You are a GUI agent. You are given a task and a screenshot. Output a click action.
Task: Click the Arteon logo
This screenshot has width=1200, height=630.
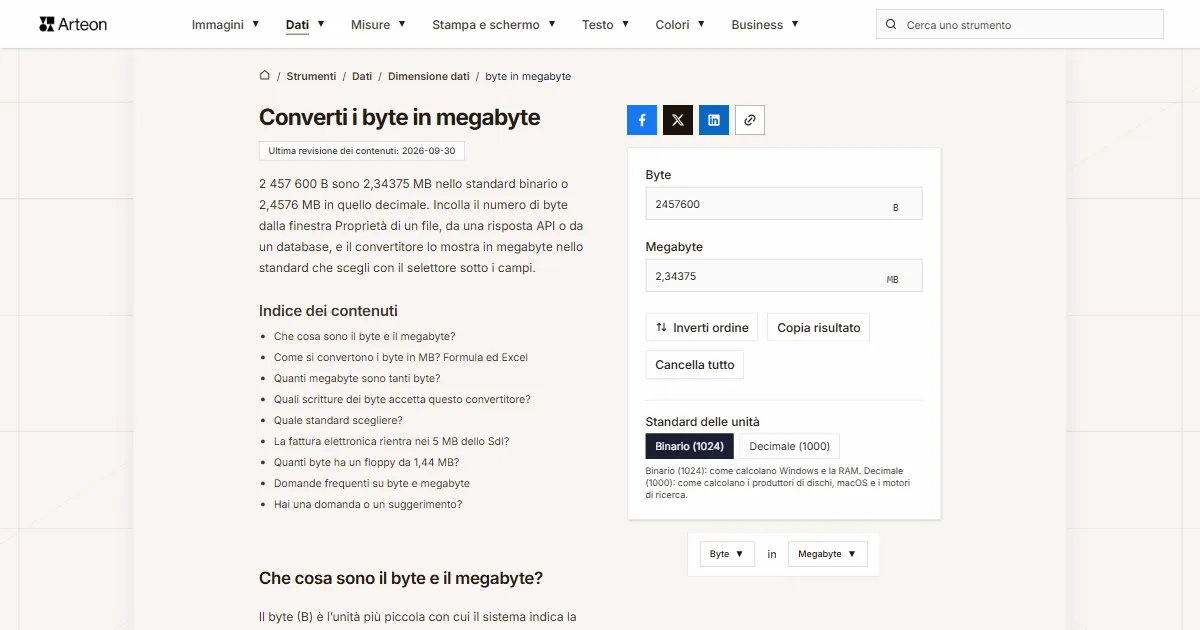pyautogui.click(x=73, y=24)
